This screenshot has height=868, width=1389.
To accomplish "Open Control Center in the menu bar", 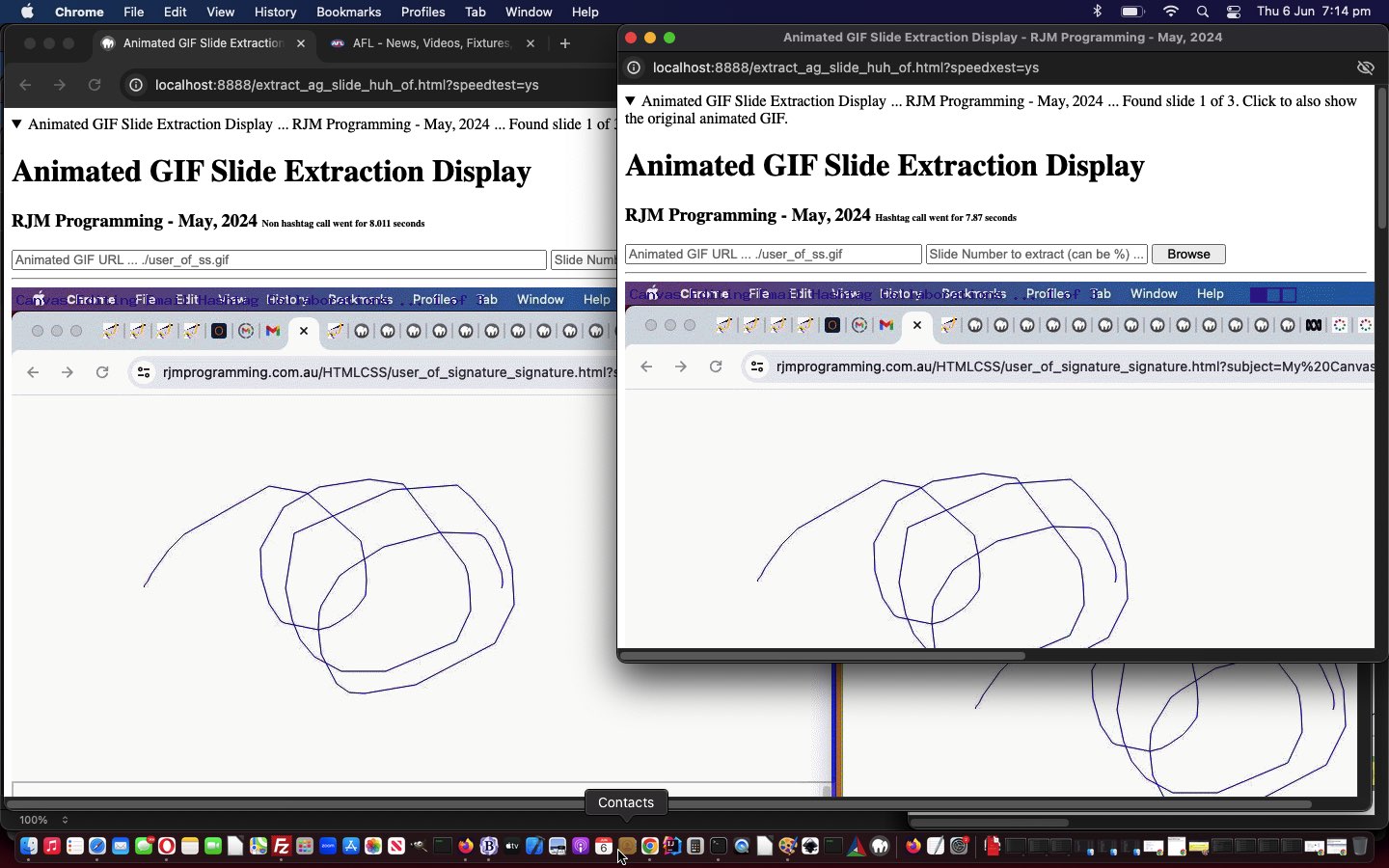I will pos(1234,12).
